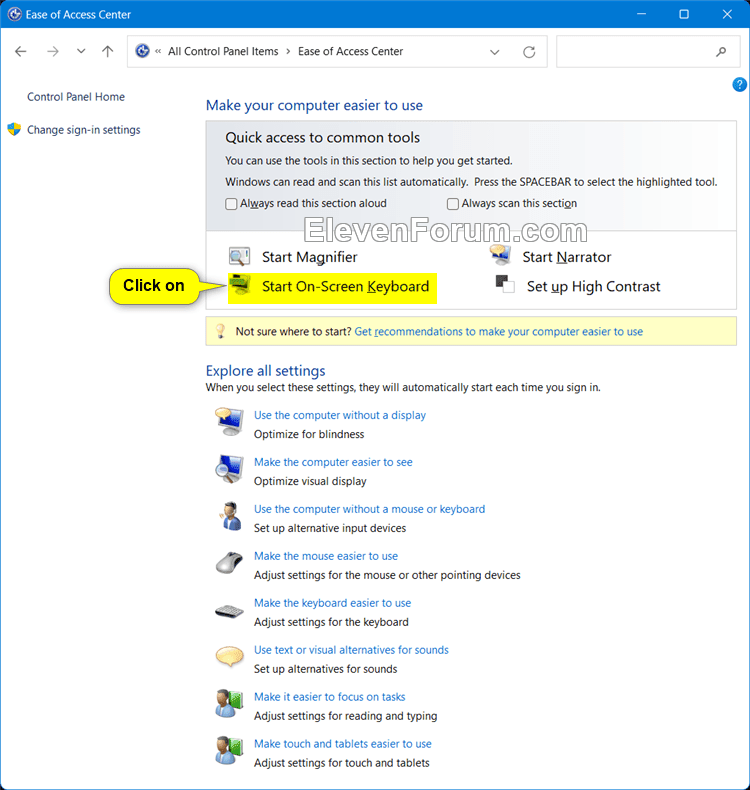The image size is (750, 790).
Task: Click Start Narrator text
Action: 567,257
